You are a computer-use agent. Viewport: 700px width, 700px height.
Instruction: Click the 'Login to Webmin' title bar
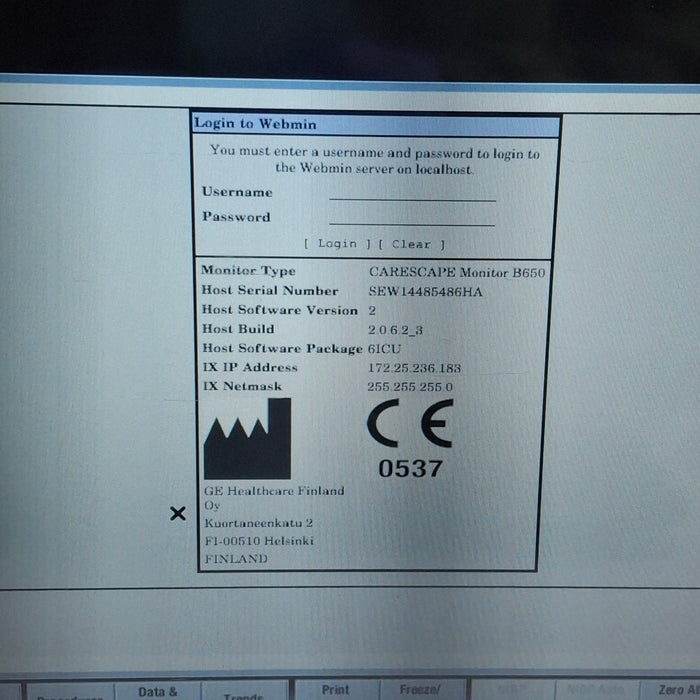click(376, 124)
